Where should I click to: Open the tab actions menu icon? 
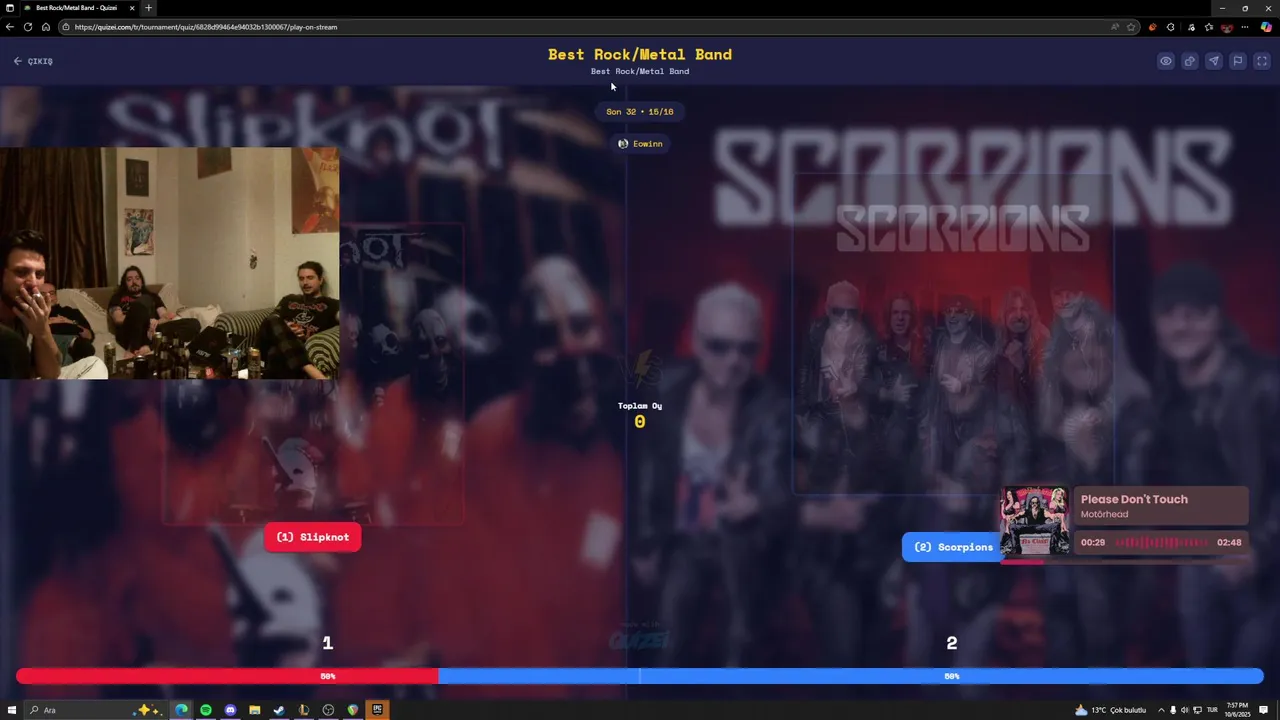[8, 8]
